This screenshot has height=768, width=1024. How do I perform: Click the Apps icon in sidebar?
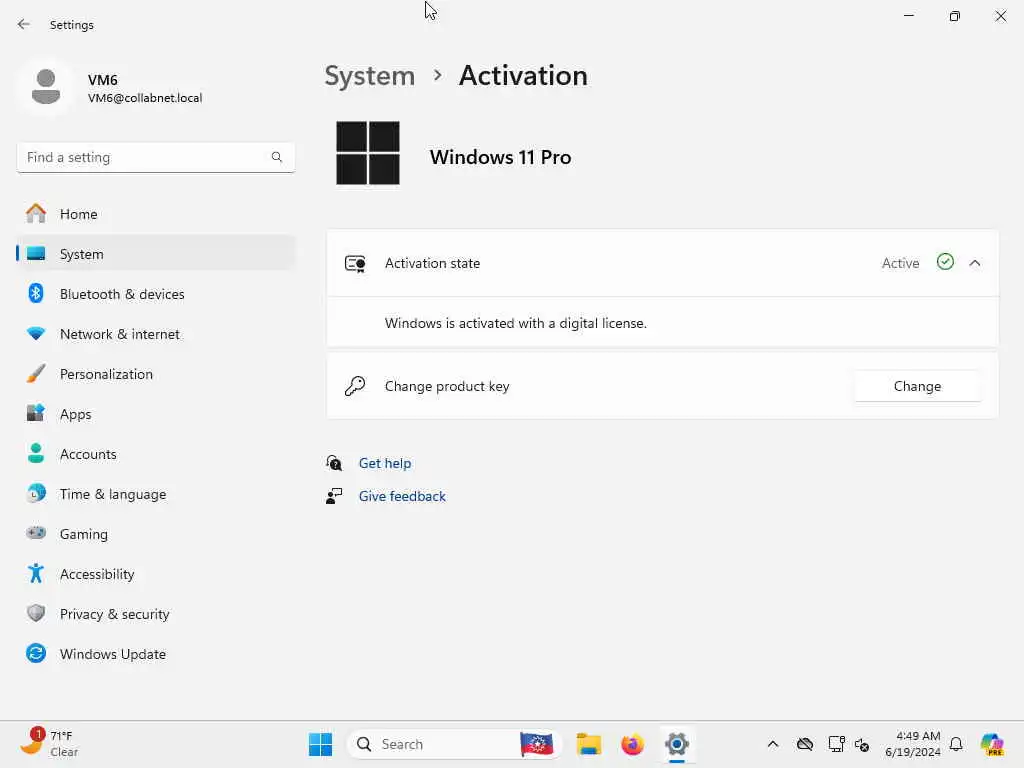tap(36, 413)
